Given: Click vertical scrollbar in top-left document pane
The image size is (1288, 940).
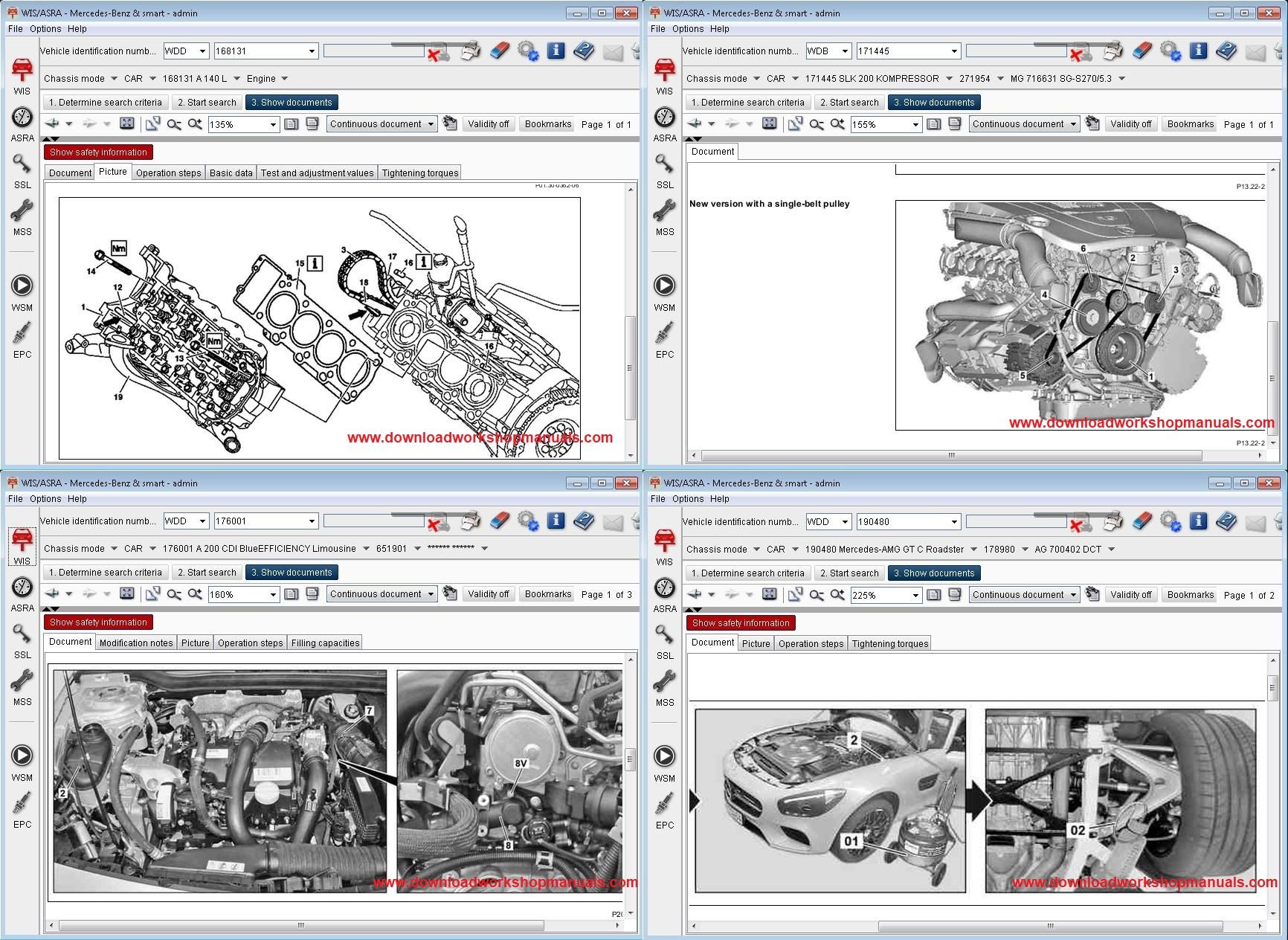Looking at the screenshot, I should 631,369.
